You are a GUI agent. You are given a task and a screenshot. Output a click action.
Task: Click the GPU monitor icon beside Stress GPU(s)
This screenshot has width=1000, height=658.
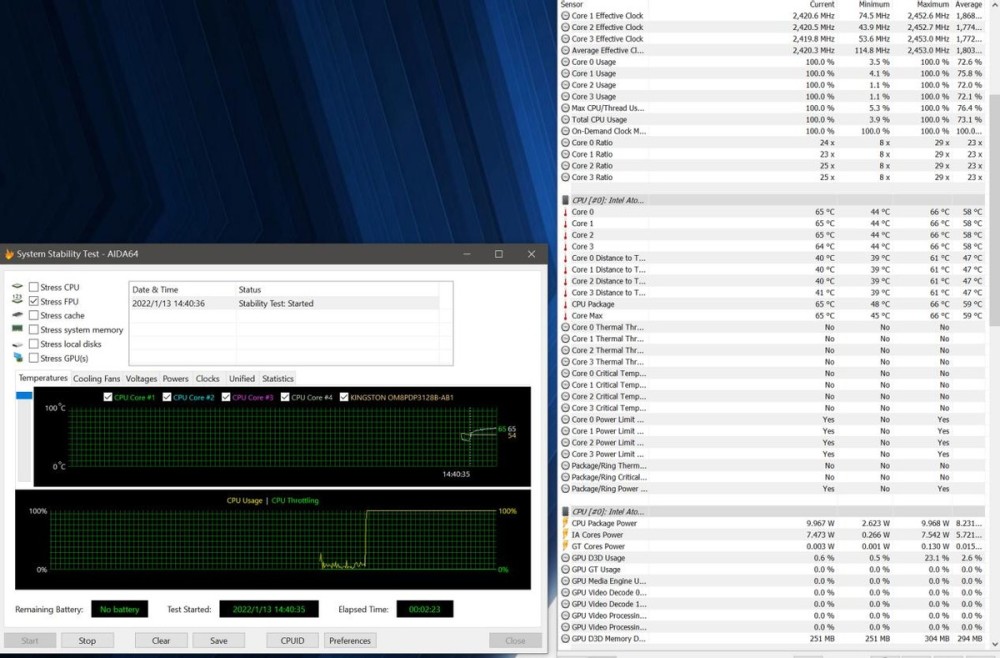[x=17, y=358]
